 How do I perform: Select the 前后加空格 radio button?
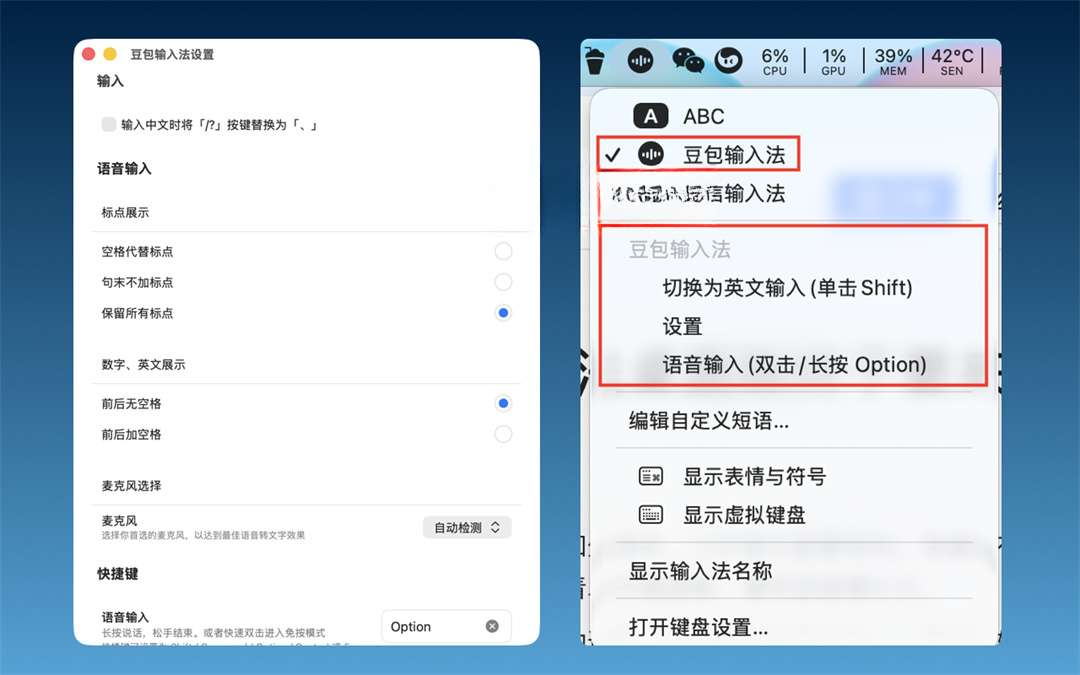pyautogui.click(x=503, y=434)
